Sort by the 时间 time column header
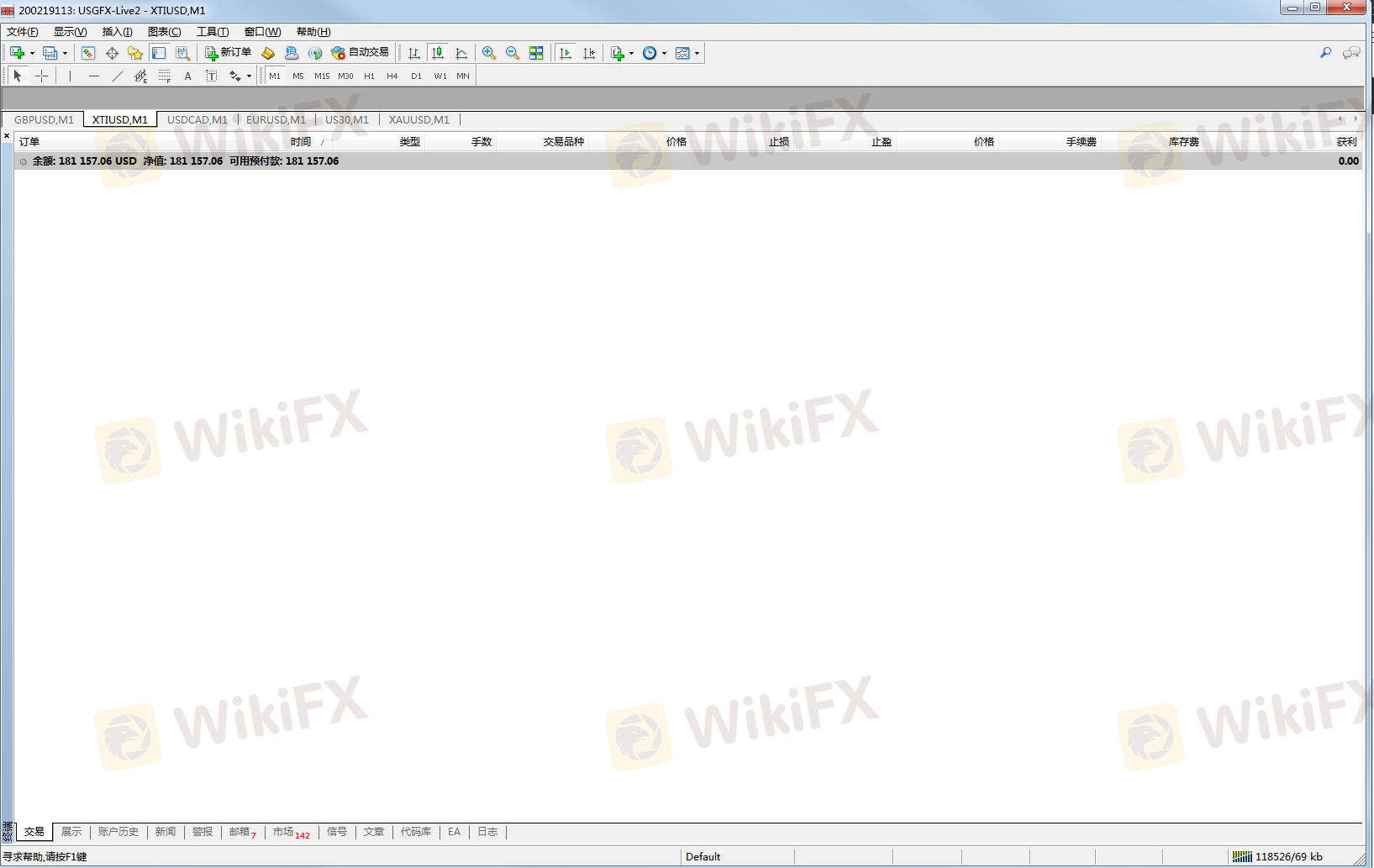The width and height of the screenshot is (1374, 868). (301, 142)
